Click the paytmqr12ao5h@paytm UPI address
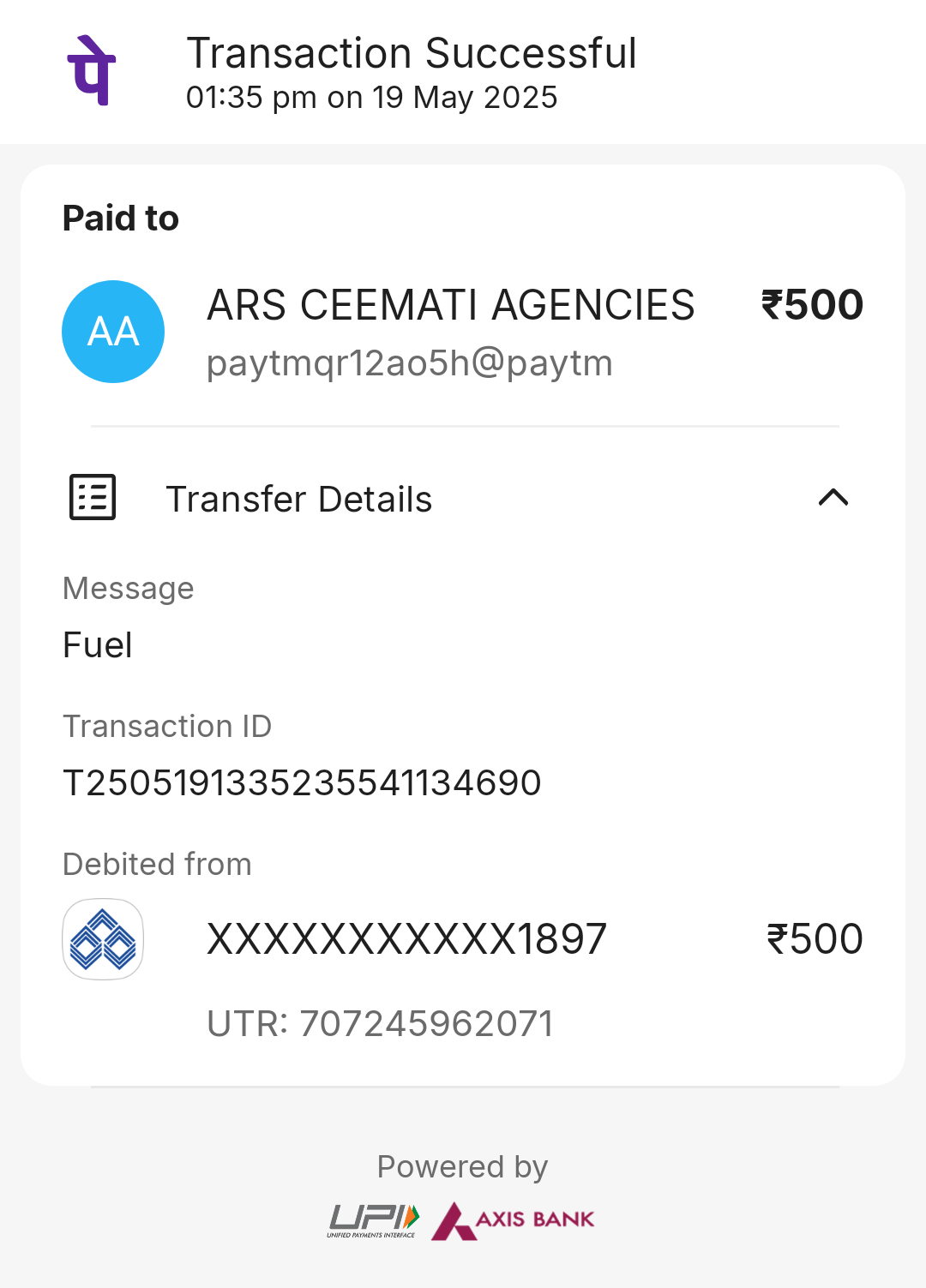 (x=410, y=363)
